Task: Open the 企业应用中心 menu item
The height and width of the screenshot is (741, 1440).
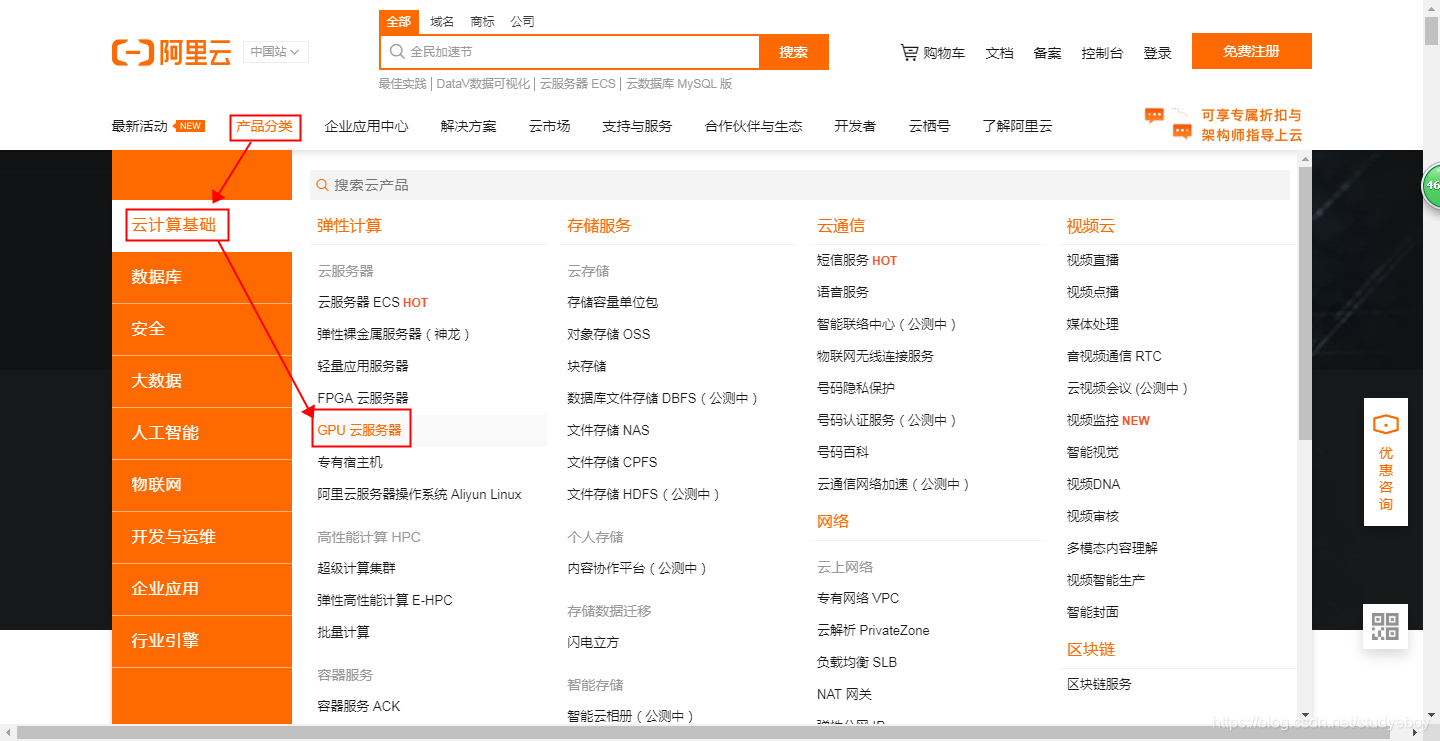Action: (x=366, y=126)
